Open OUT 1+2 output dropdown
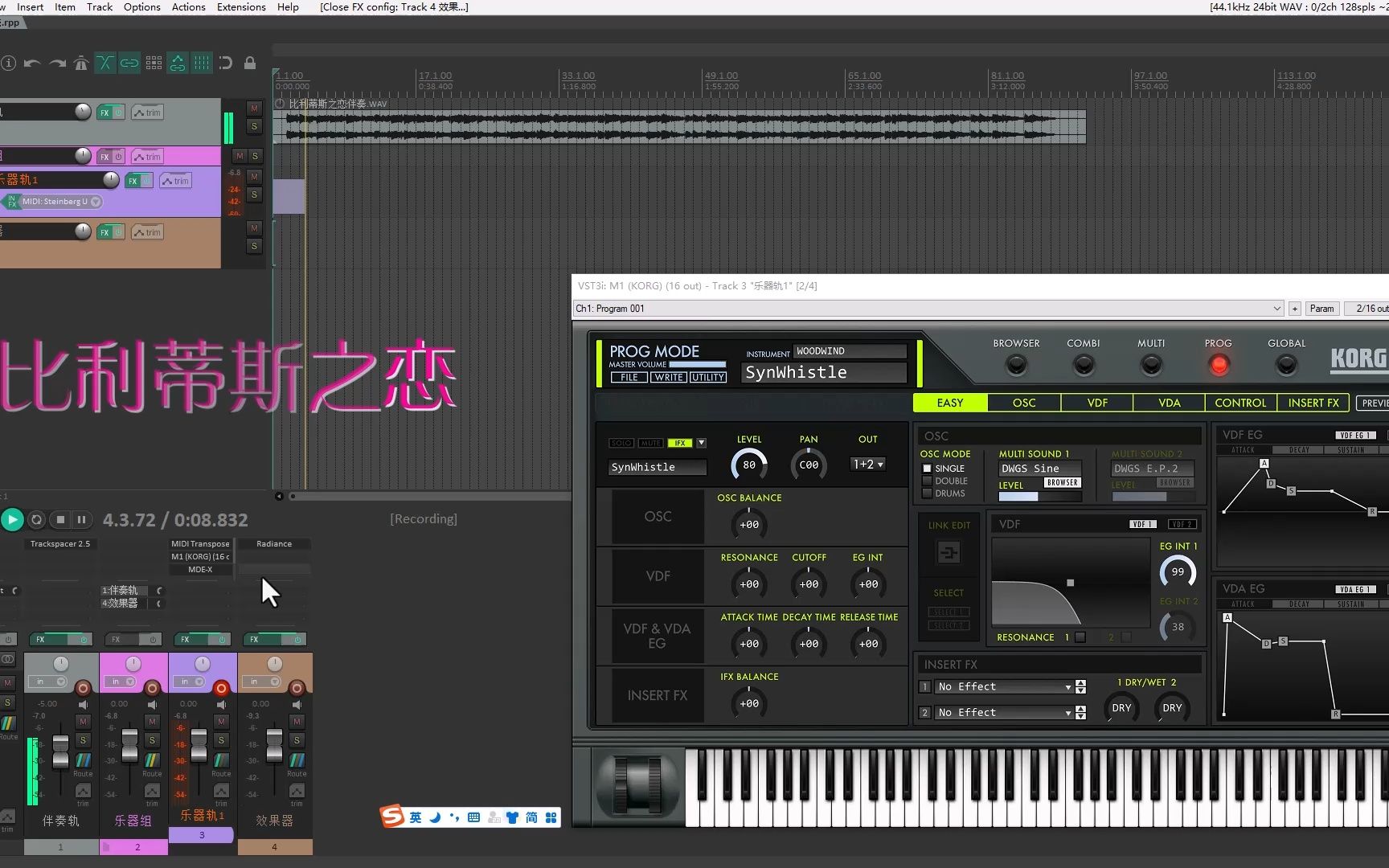This screenshot has height=868, width=1389. [x=868, y=465]
